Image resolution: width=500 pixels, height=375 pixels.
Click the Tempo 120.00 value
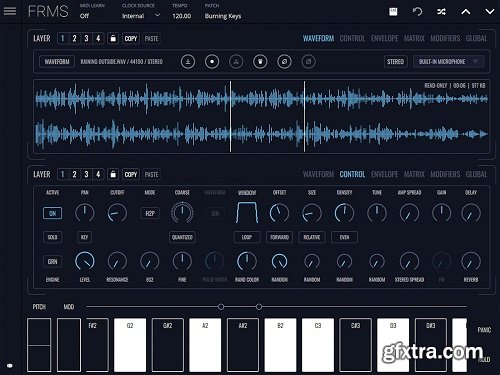182,16
